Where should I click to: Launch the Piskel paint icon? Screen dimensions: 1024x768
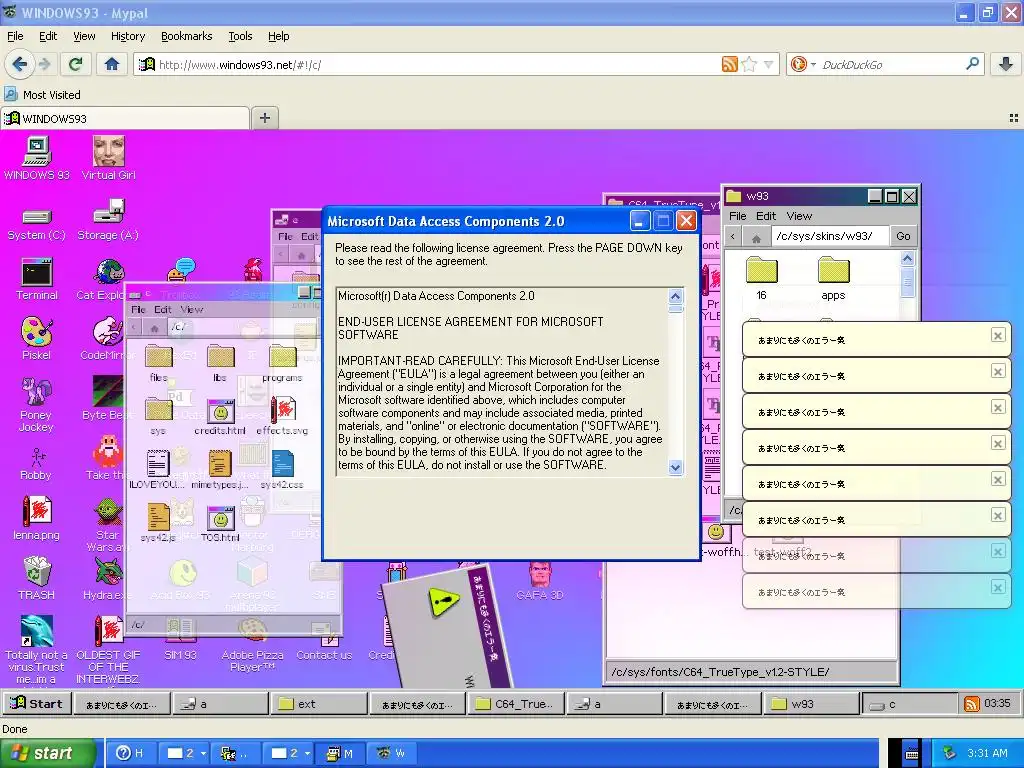[x=37, y=338]
